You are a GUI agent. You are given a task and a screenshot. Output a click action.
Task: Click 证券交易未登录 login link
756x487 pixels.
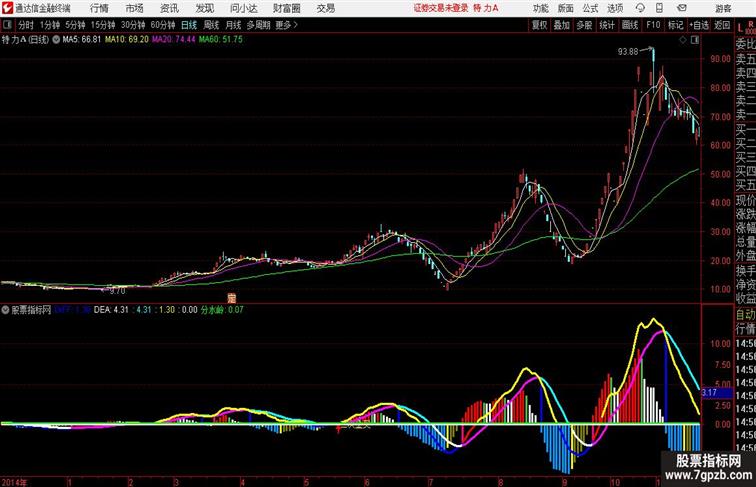(x=441, y=8)
